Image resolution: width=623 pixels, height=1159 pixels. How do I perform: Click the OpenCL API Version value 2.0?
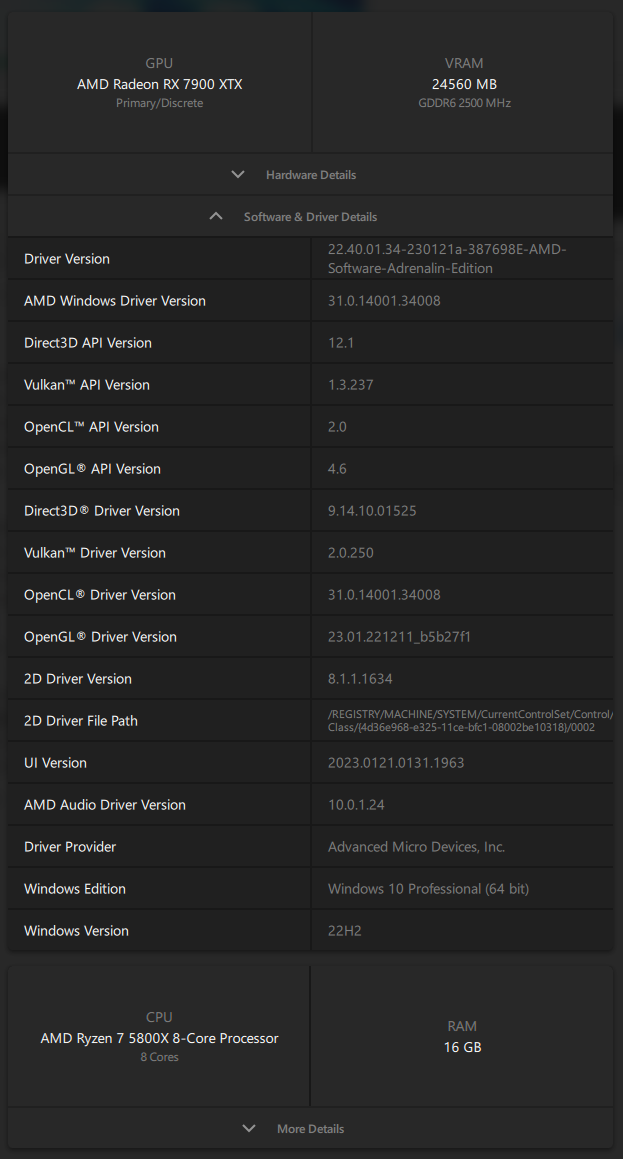[337, 426]
